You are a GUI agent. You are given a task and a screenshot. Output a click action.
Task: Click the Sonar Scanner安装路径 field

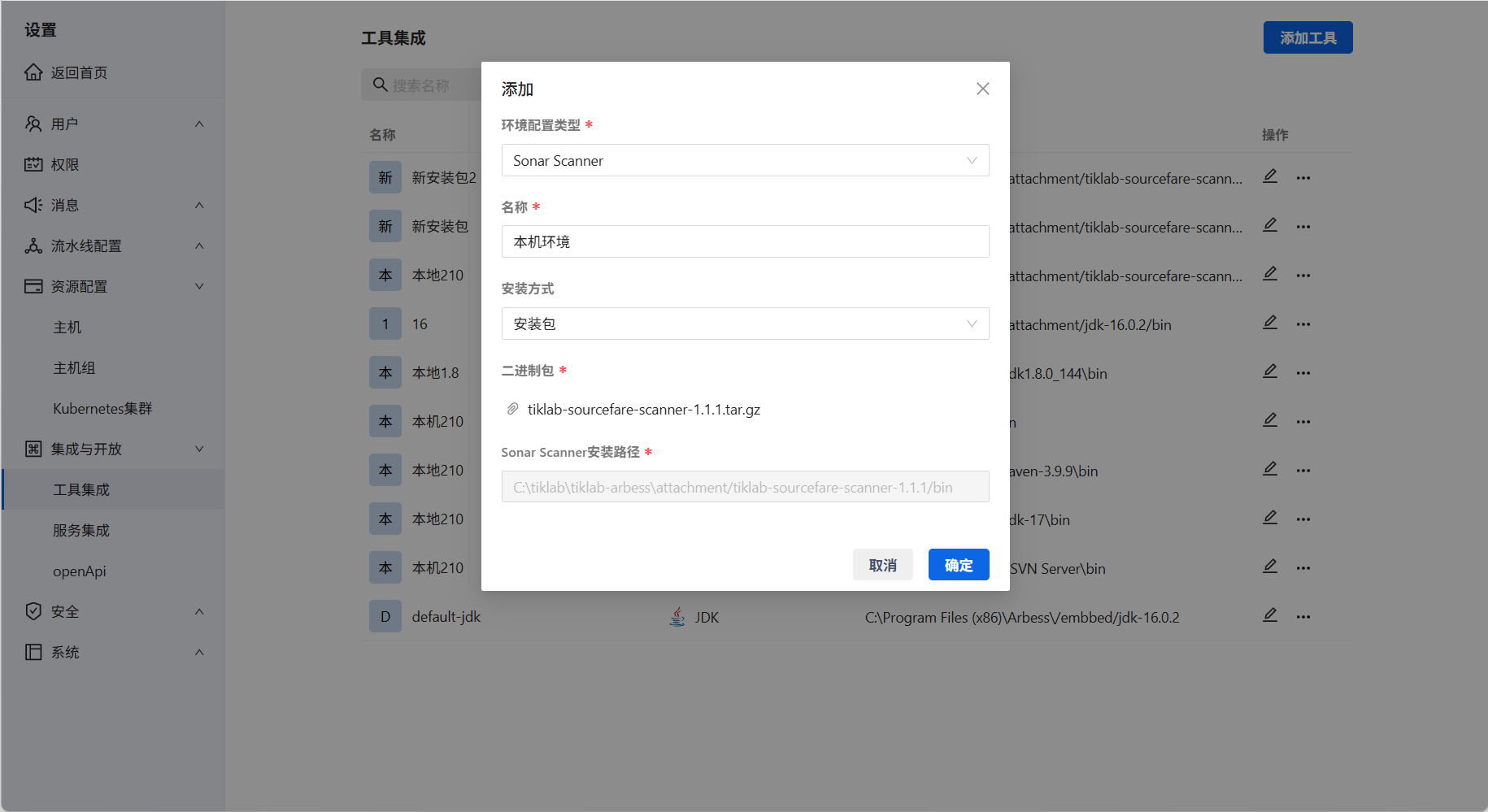(x=746, y=487)
